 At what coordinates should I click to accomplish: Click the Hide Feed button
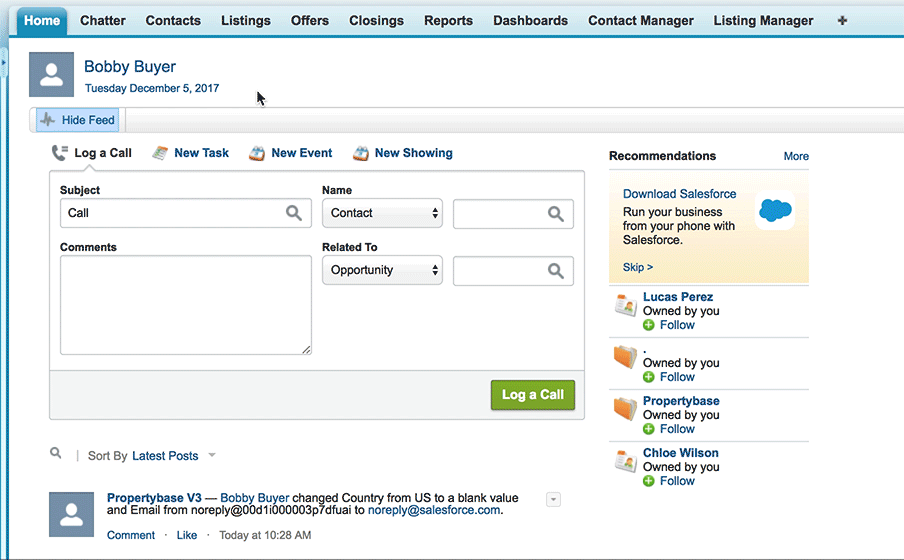tap(78, 120)
